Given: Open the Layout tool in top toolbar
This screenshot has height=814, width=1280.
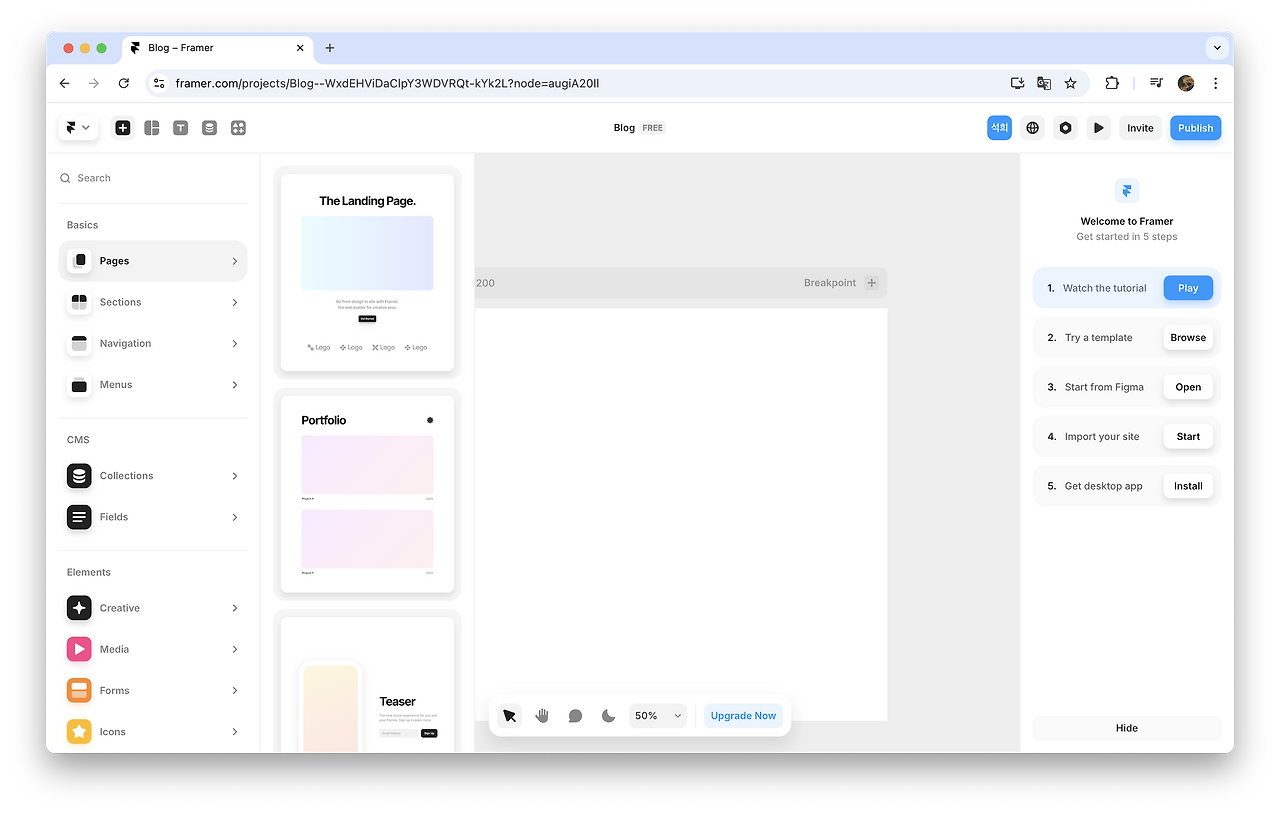Looking at the screenshot, I should (x=152, y=128).
